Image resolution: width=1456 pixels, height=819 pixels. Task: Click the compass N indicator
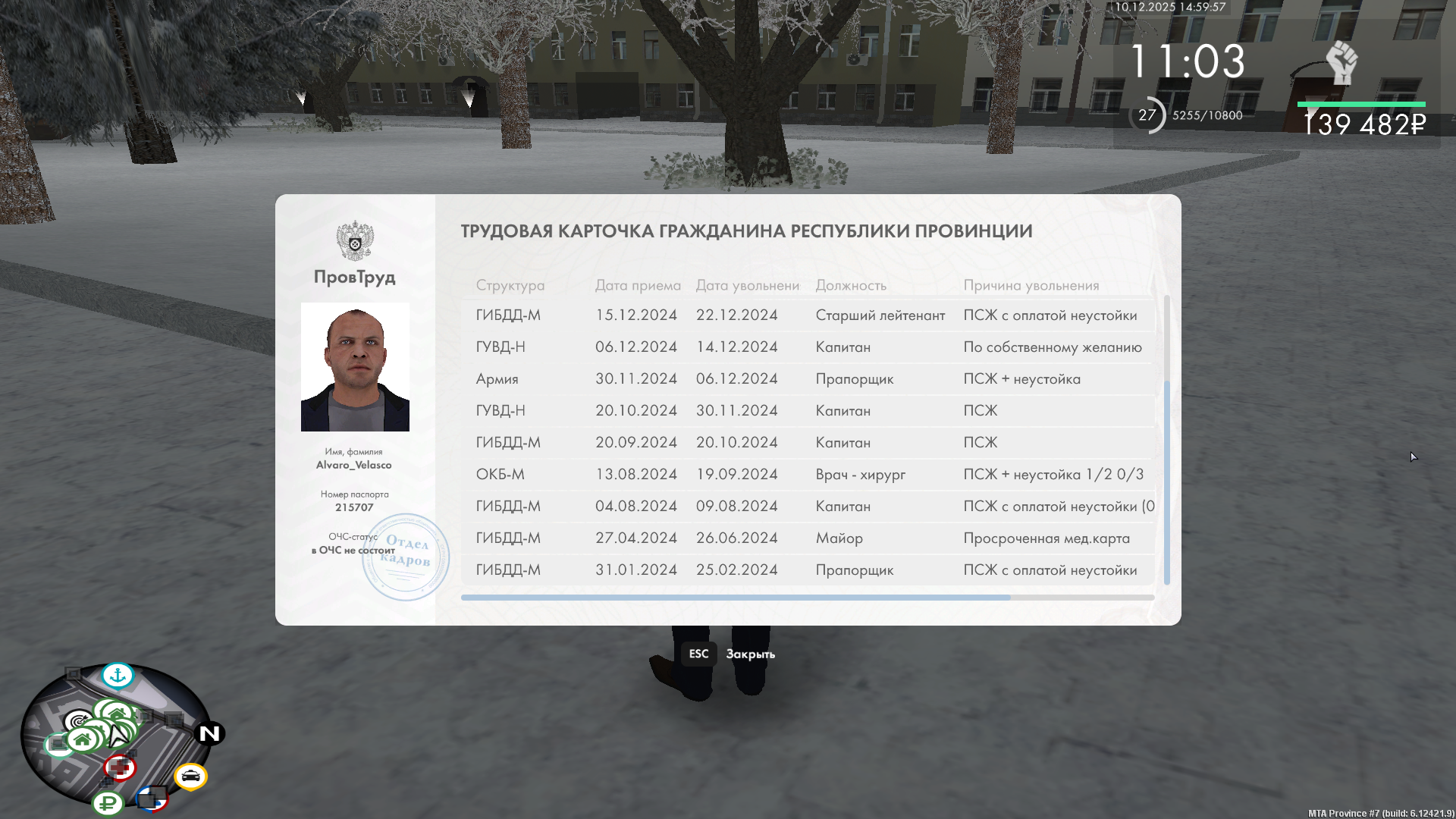pyautogui.click(x=209, y=733)
